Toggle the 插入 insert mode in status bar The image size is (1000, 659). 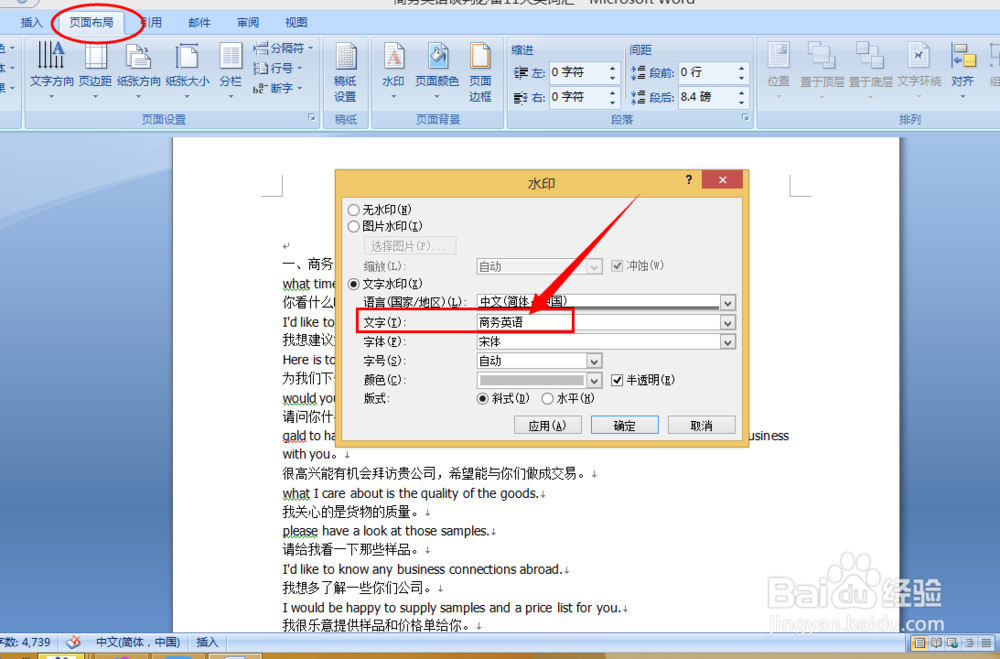(x=207, y=642)
